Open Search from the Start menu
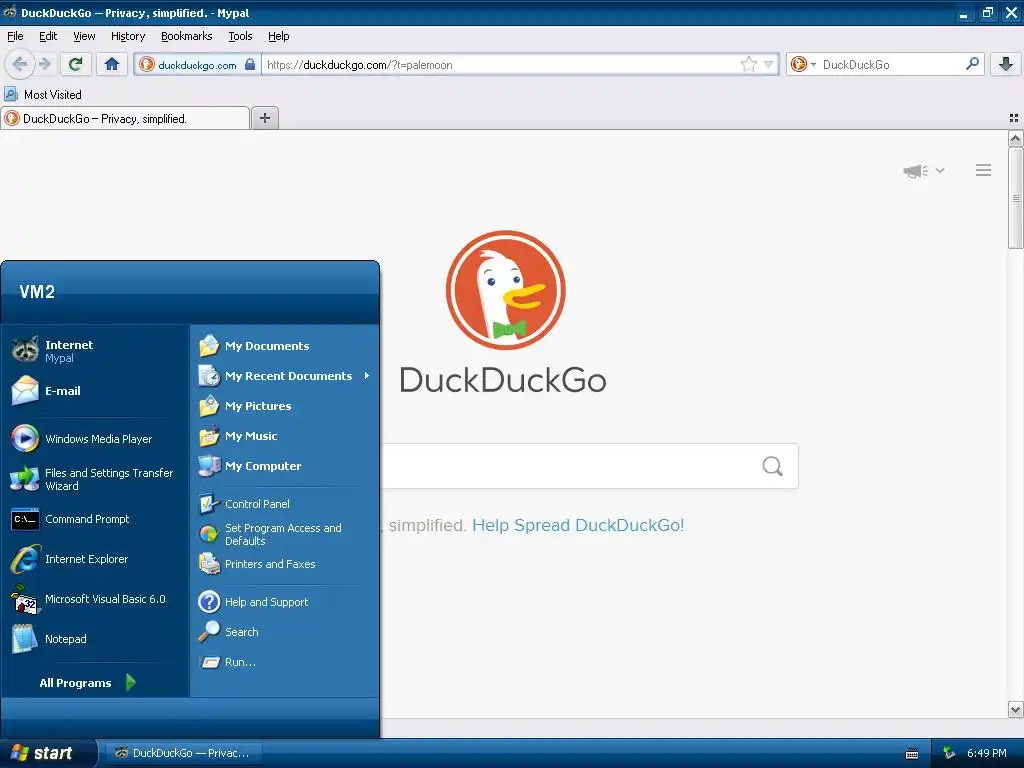 pyautogui.click(x=285, y=632)
